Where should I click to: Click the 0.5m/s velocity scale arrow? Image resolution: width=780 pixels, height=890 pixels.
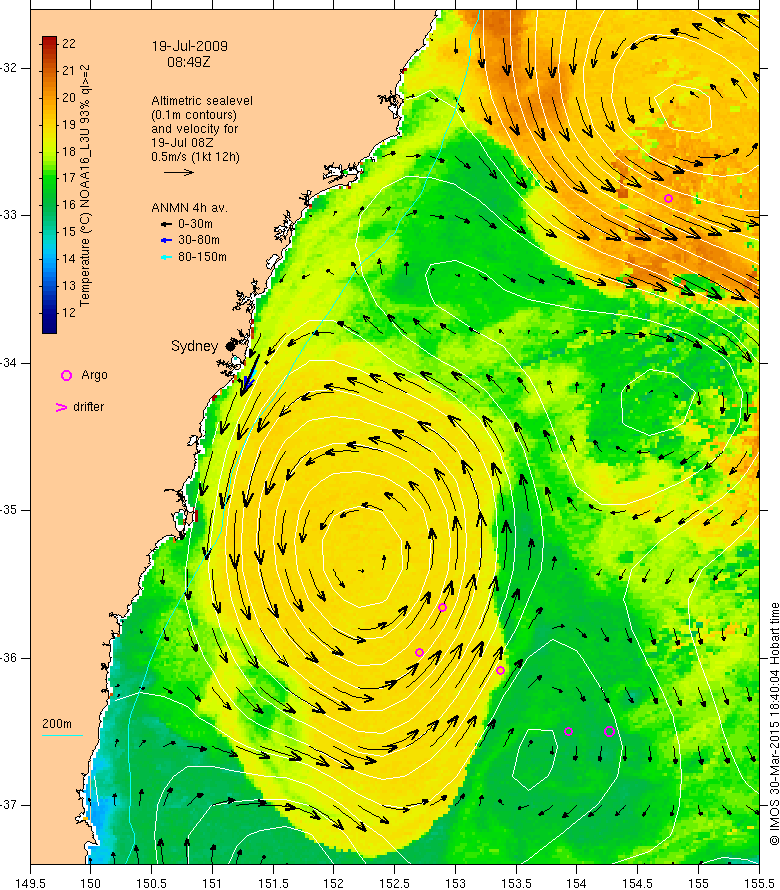coord(179,172)
